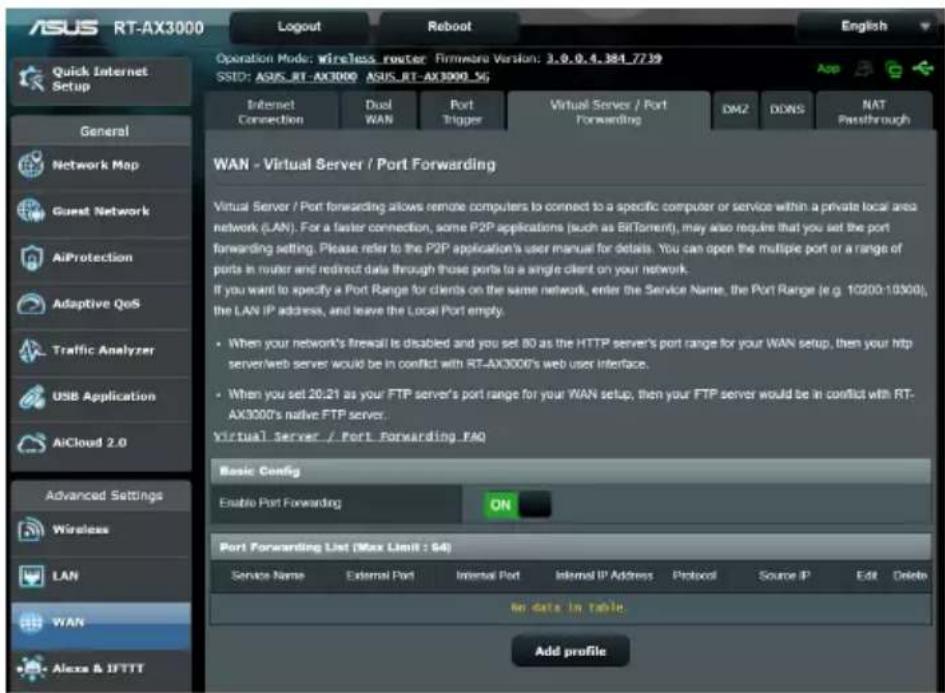The image size is (945, 693).
Task: Switch to the DMZ tab
Action: [x=735, y=110]
